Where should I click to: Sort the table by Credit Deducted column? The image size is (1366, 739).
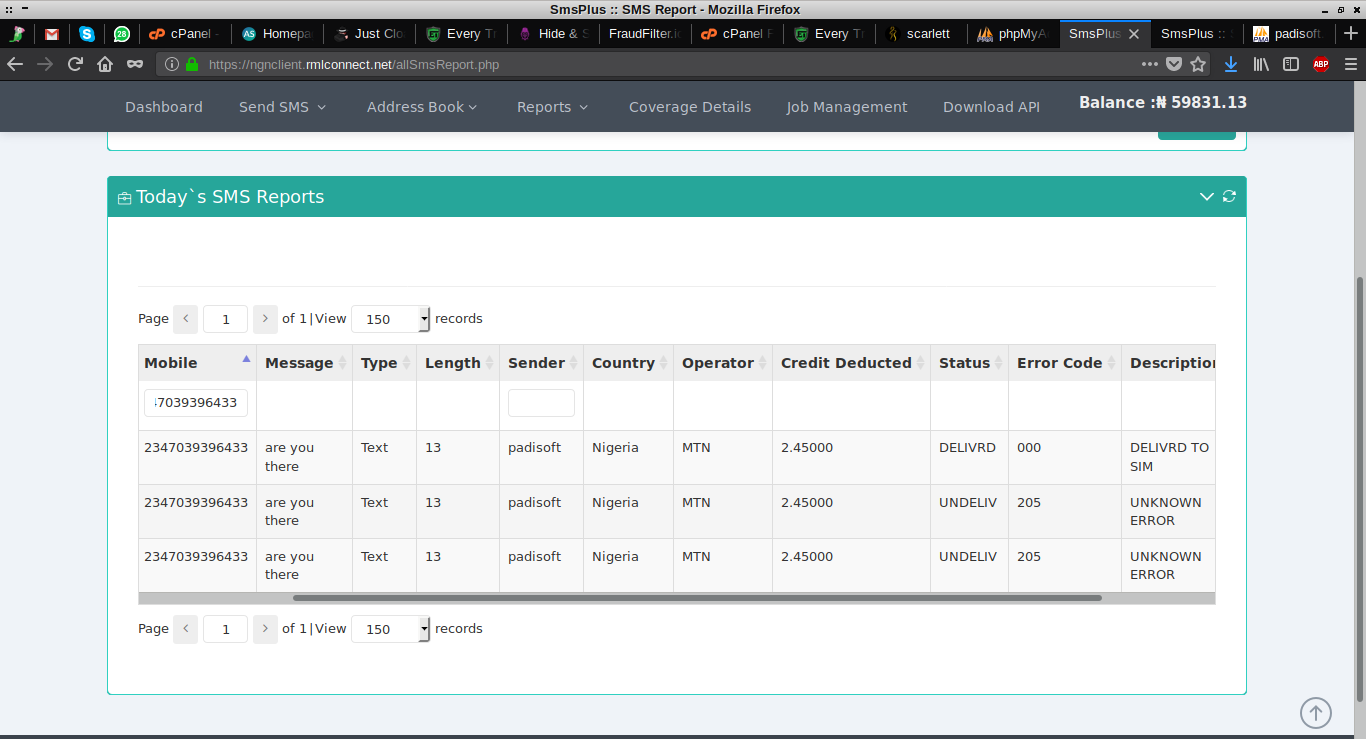point(851,363)
